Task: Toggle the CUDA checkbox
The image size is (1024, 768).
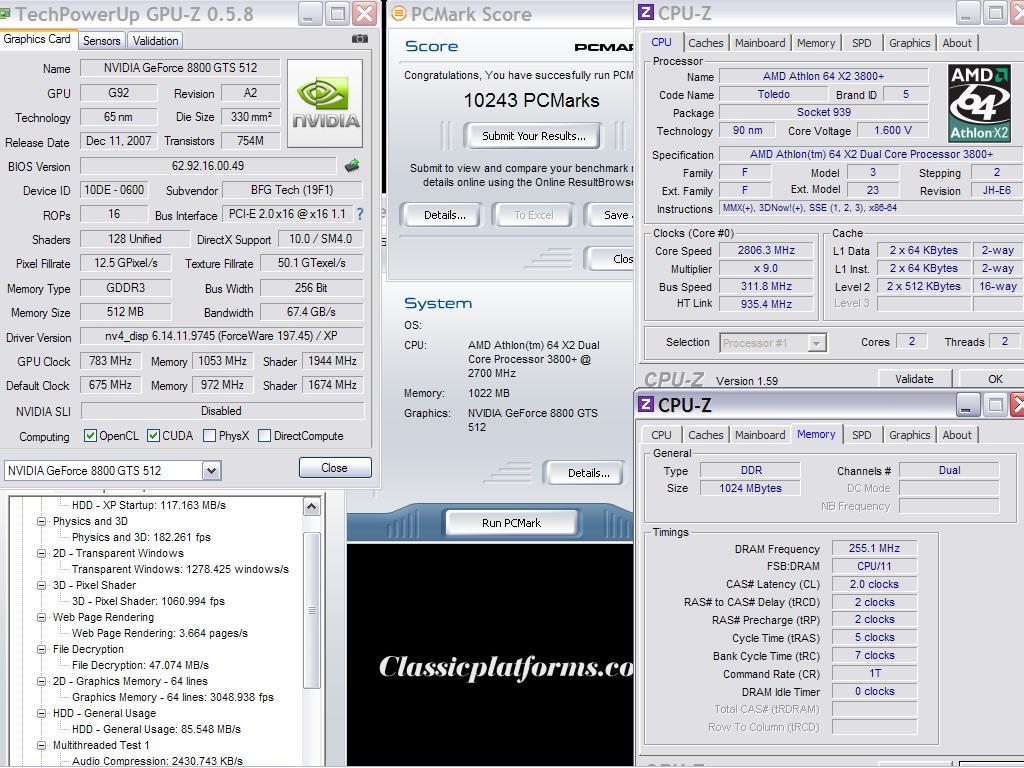Action: coord(153,436)
